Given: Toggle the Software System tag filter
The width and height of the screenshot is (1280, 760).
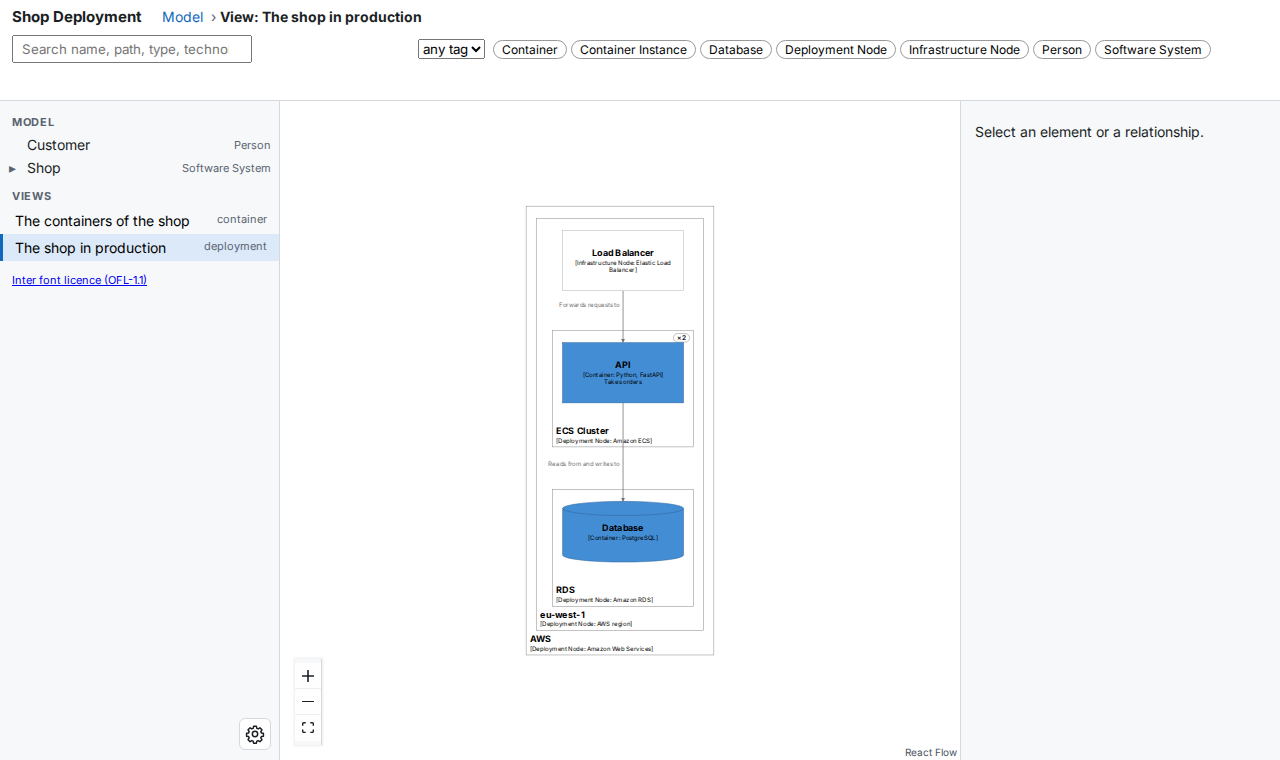Looking at the screenshot, I should click(x=1153, y=50).
